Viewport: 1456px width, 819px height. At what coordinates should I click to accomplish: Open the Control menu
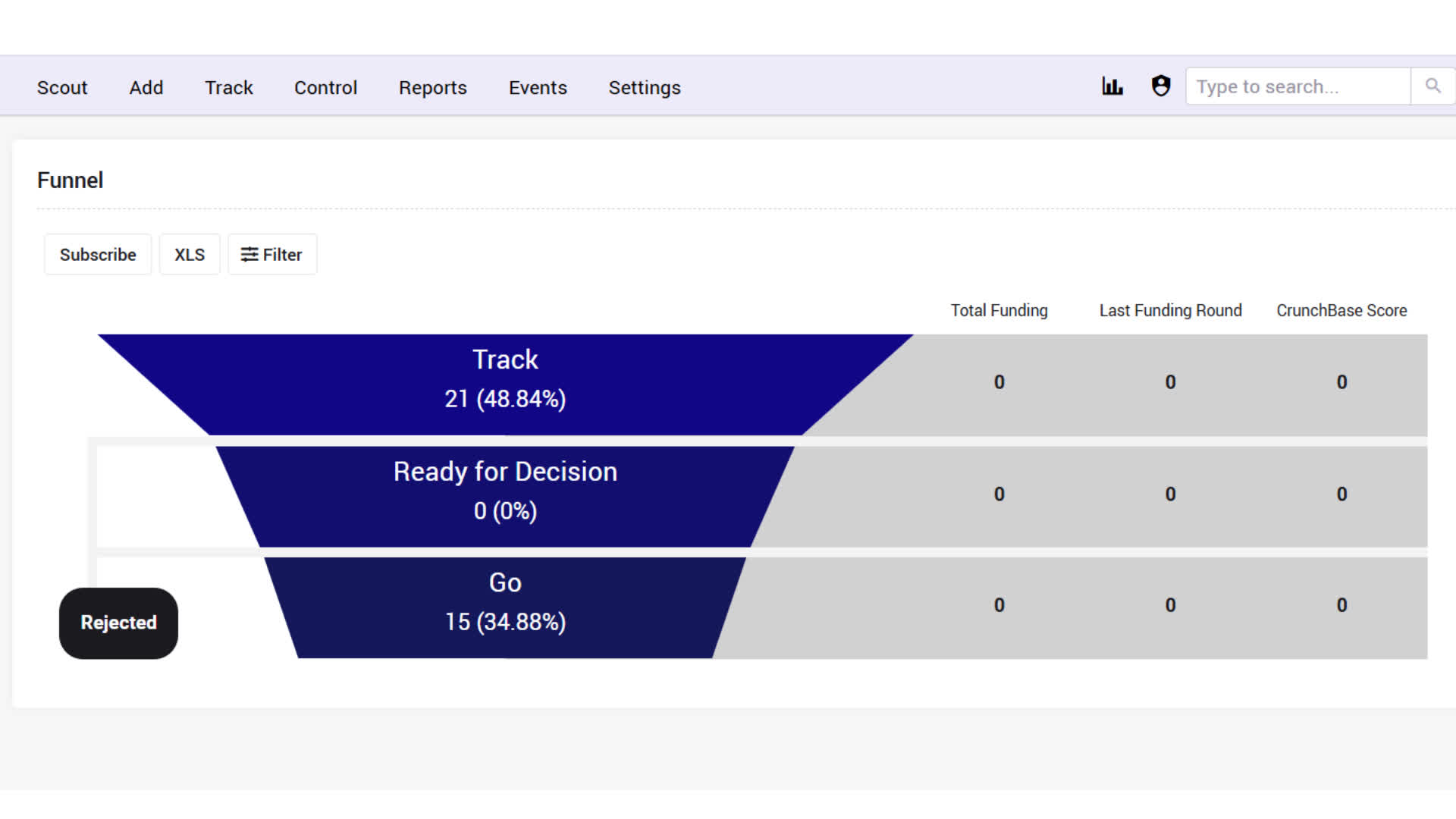coord(325,88)
